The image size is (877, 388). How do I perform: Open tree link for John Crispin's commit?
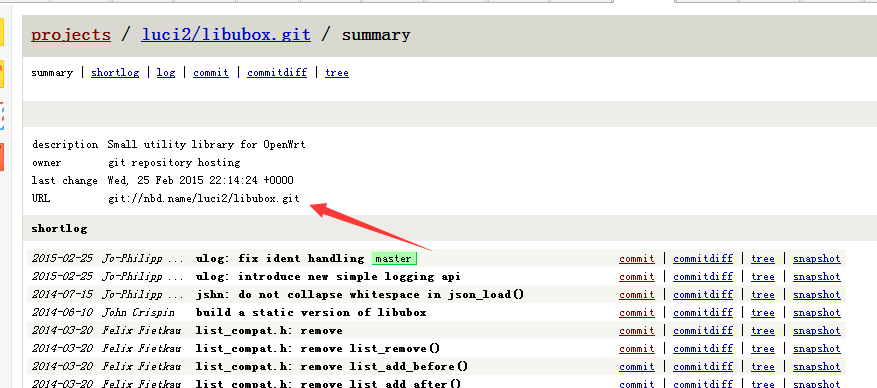[763, 313]
